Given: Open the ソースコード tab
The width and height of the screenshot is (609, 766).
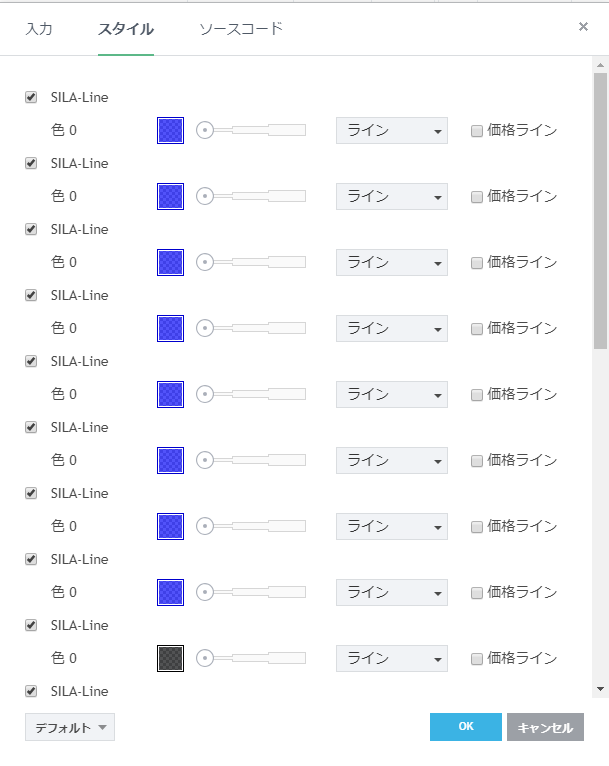Looking at the screenshot, I should tap(241, 29).
